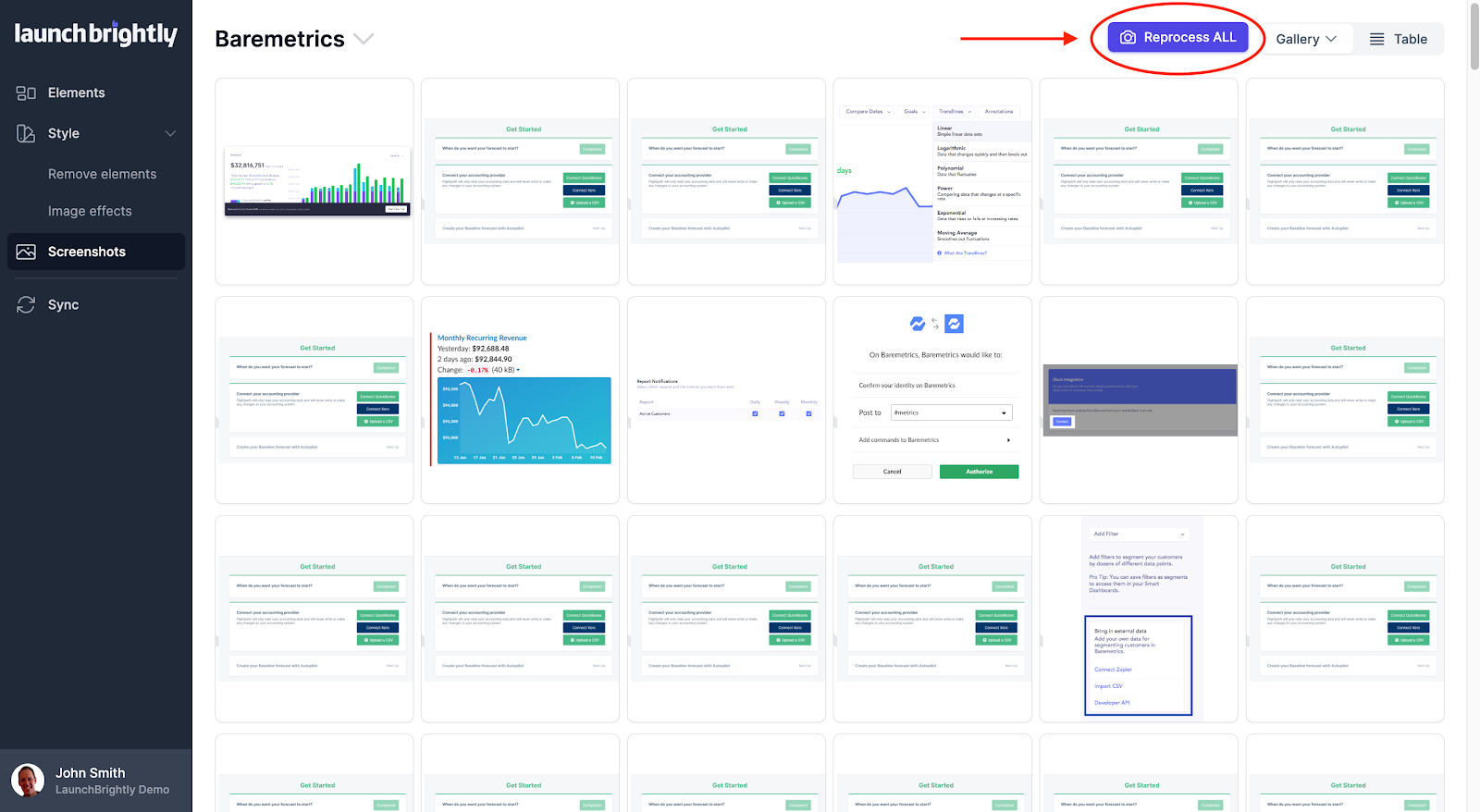Collapse the Style section chevron
The image size is (1480, 812).
170,134
